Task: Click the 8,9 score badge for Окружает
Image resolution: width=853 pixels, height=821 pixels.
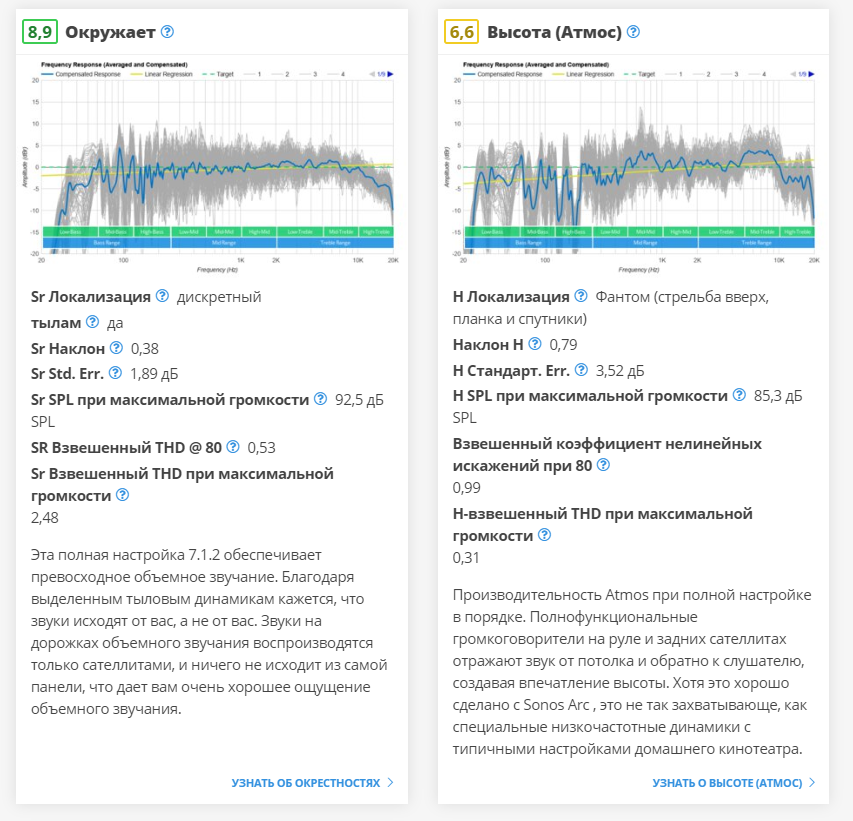Action: 40,32
